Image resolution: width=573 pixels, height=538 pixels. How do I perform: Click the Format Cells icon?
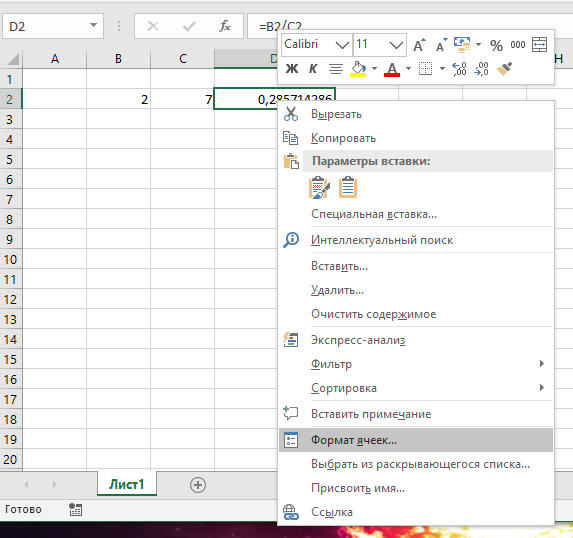pyautogui.click(x=291, y=440)
